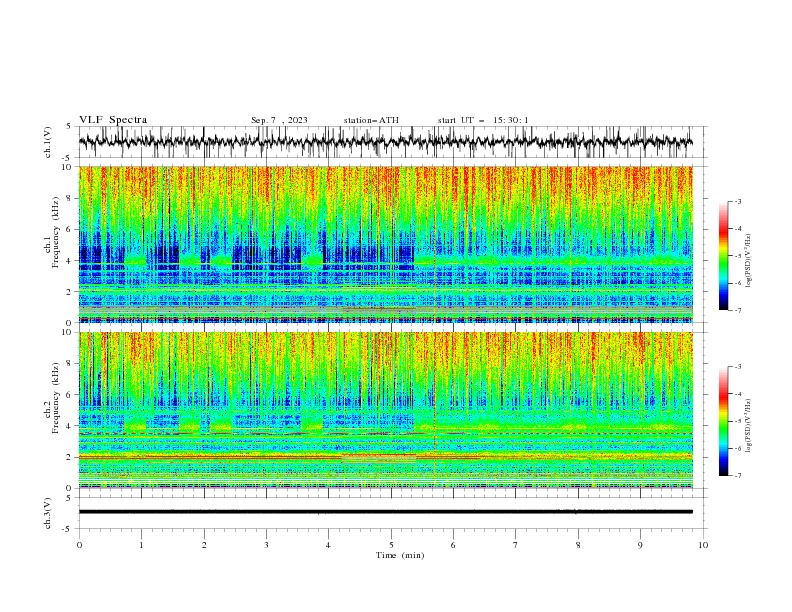
Task: Click the ch.2 spectrogram colorbar
Action: 723,421
